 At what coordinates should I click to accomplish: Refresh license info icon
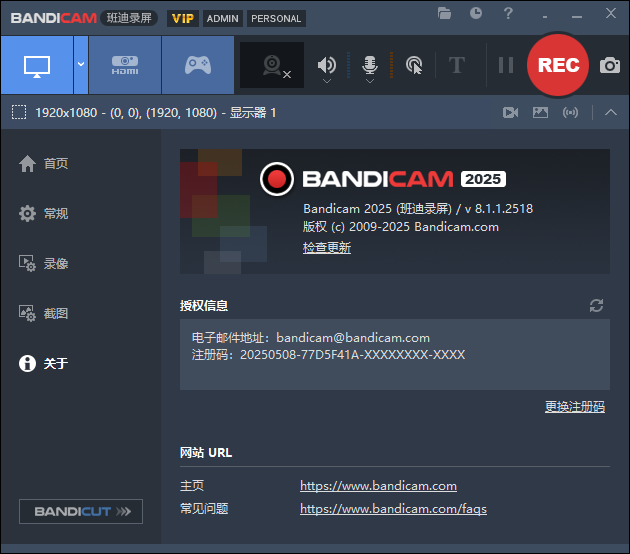pyautogui.click(x=596, y=305)
